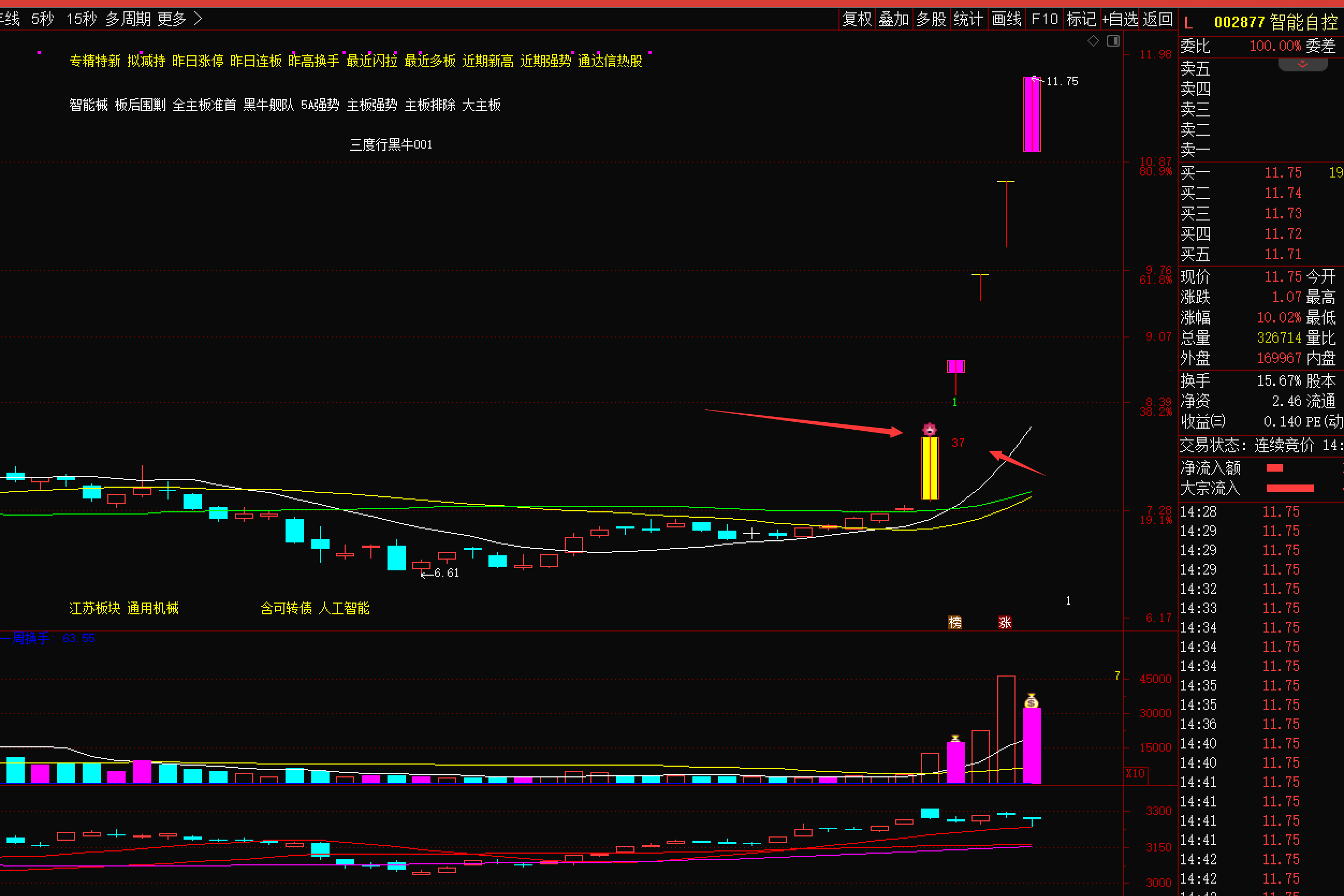Open the 复权 adjustment menu
This screenshot has height=896, width=1344.
point(857,19)
